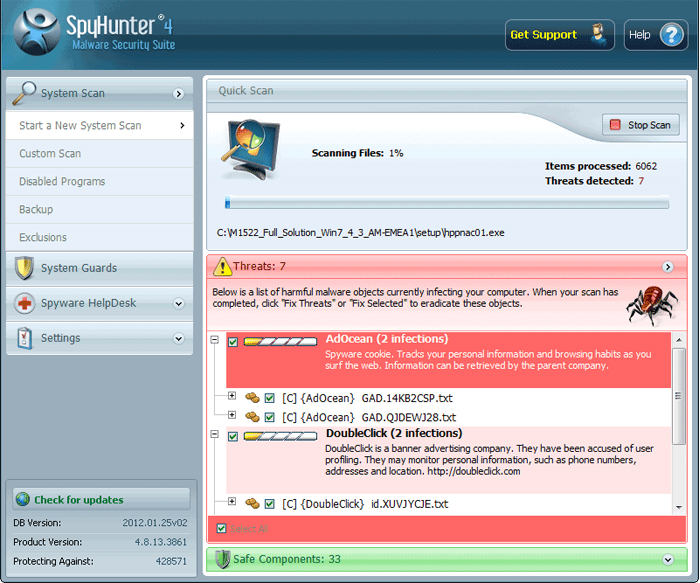Open the Settings section
700x583 pixels.
coord(100,338)
